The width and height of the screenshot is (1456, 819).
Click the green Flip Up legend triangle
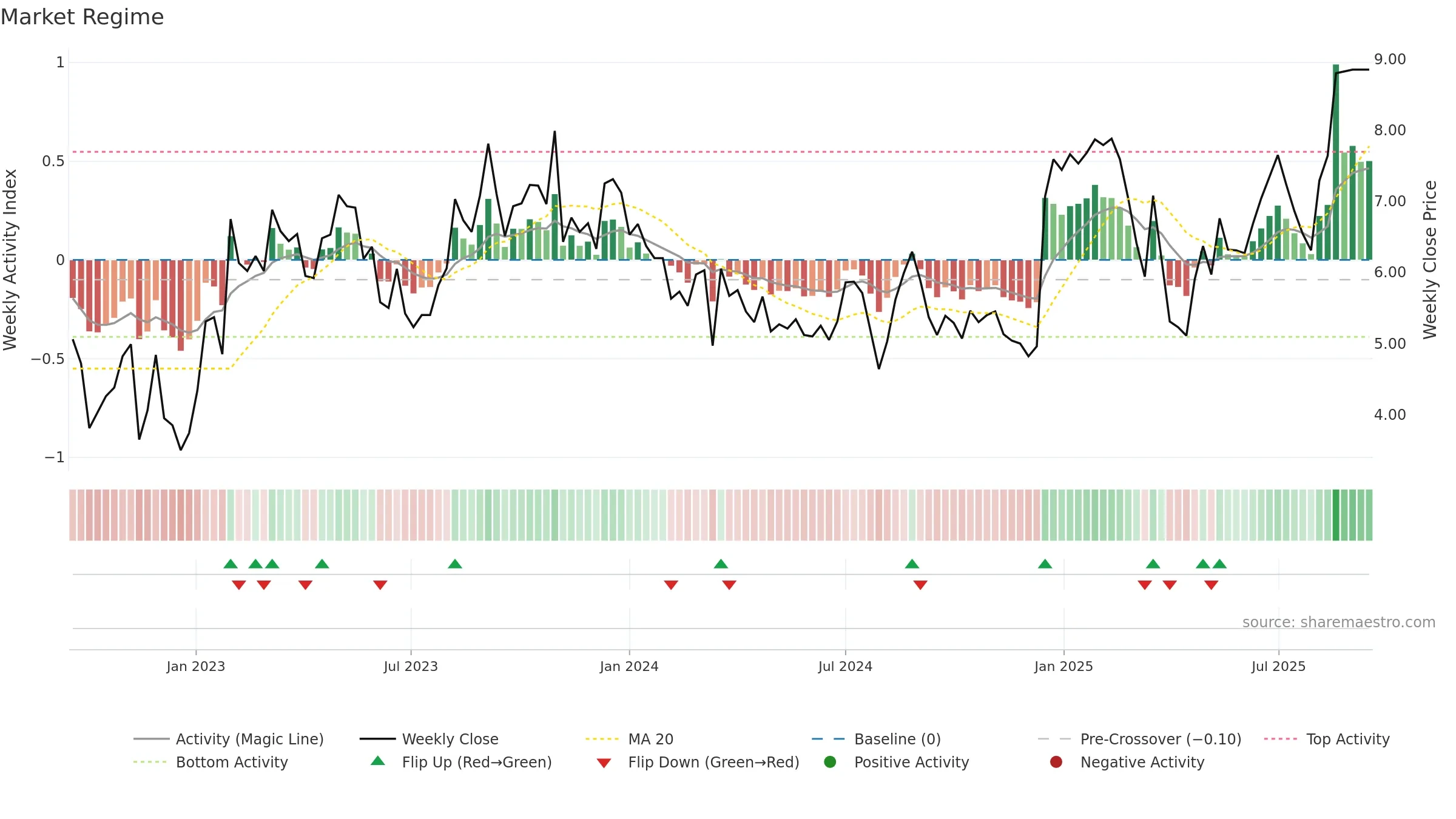378,761
